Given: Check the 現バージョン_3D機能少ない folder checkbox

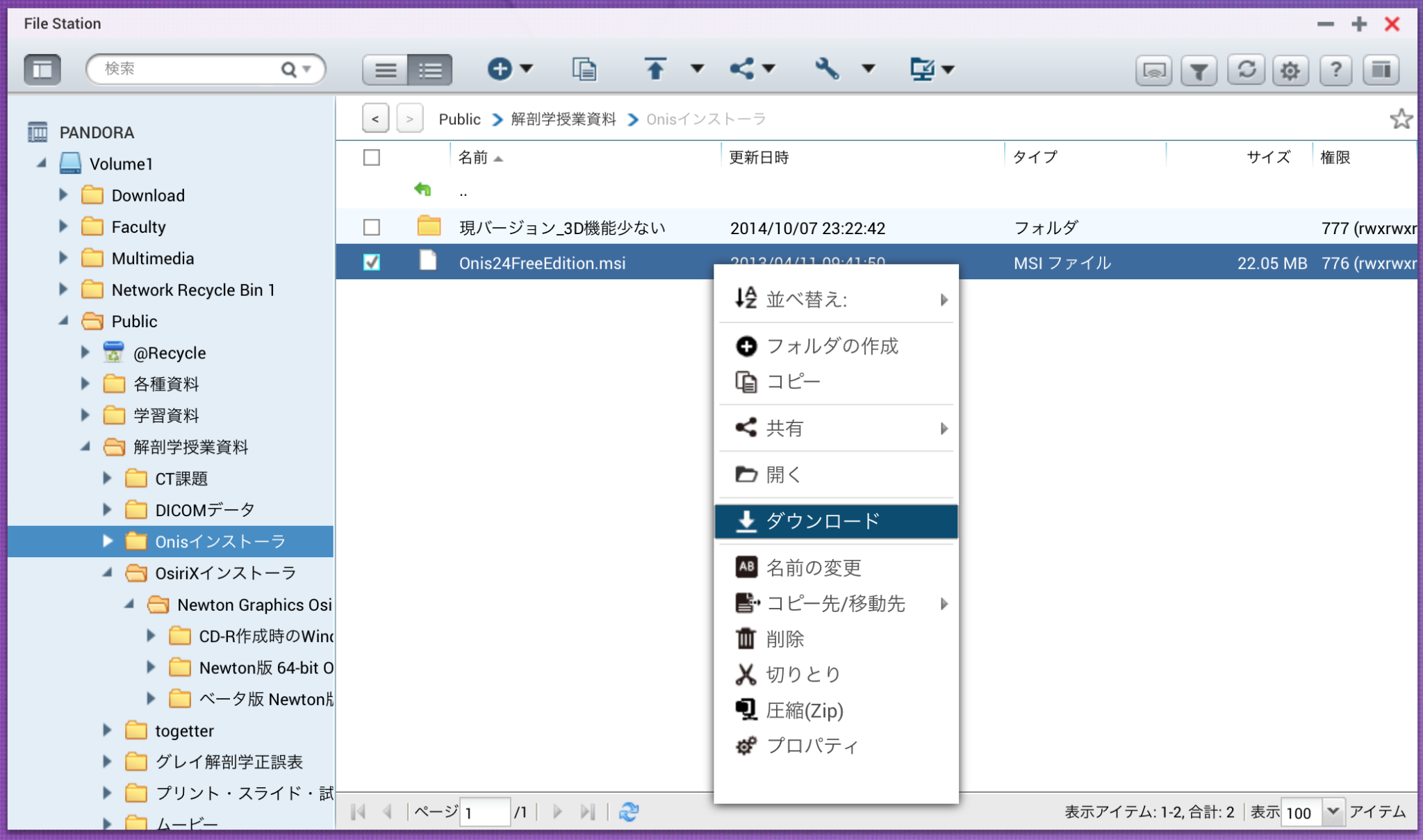Looking at the screenshot, I should pyautogui.click(x=372, y=227).
